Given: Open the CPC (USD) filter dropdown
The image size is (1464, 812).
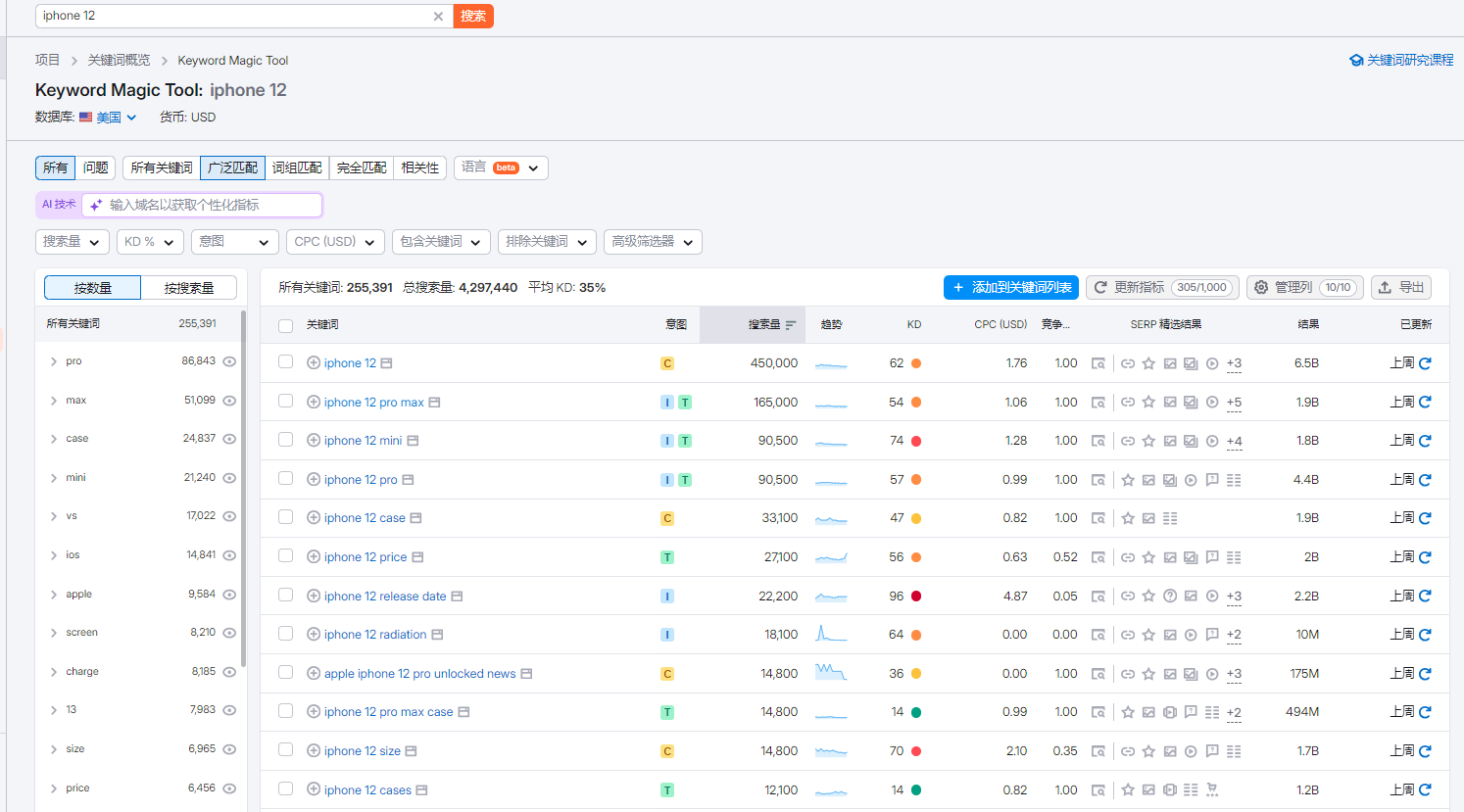Looking at the screenshot, I should tap(335, 242).
